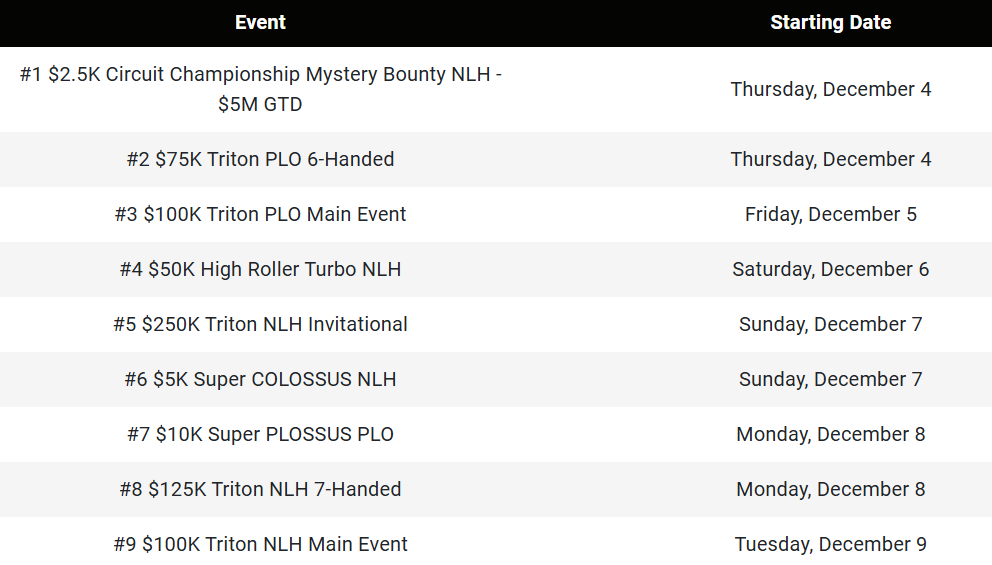Screen dimensions: 992x565
Task: Select the starting date of Super COLOSSUS NLH
Action: (x=830, y=379)
